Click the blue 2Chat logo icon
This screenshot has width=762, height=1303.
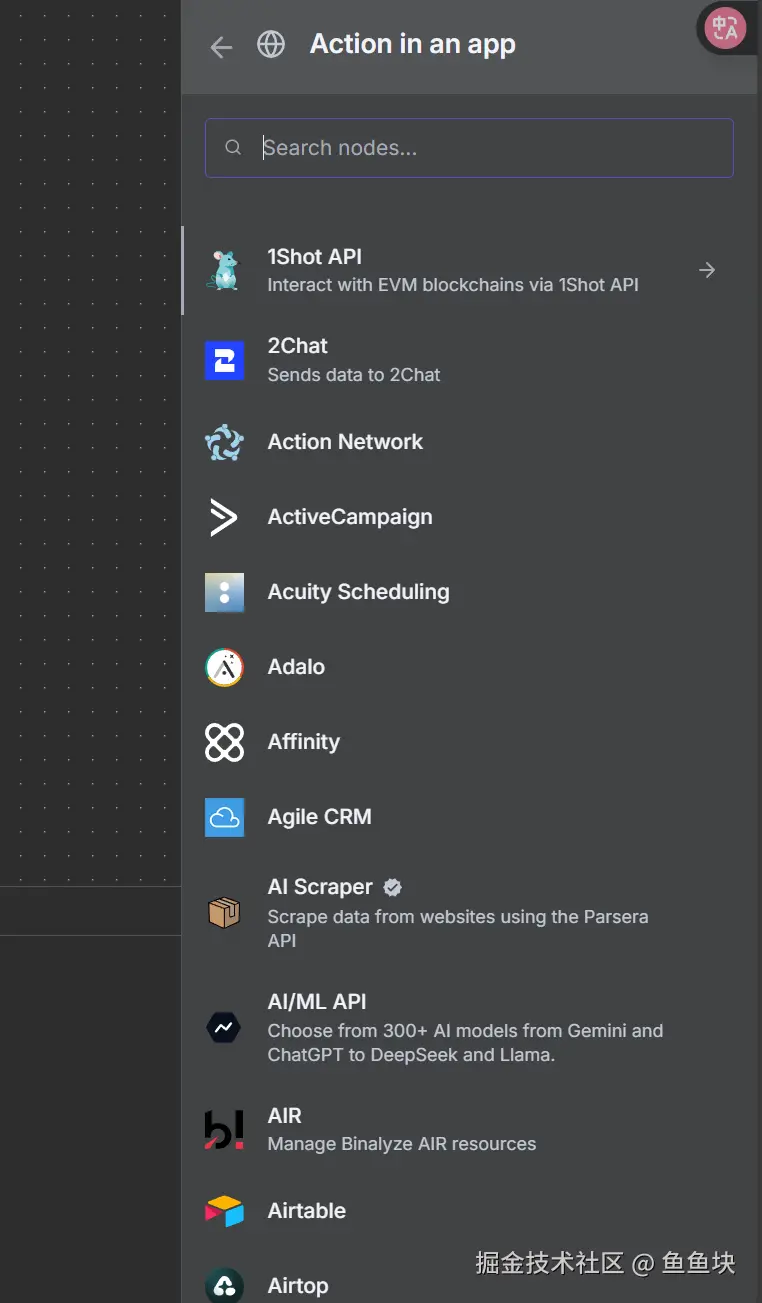[224, 360]
